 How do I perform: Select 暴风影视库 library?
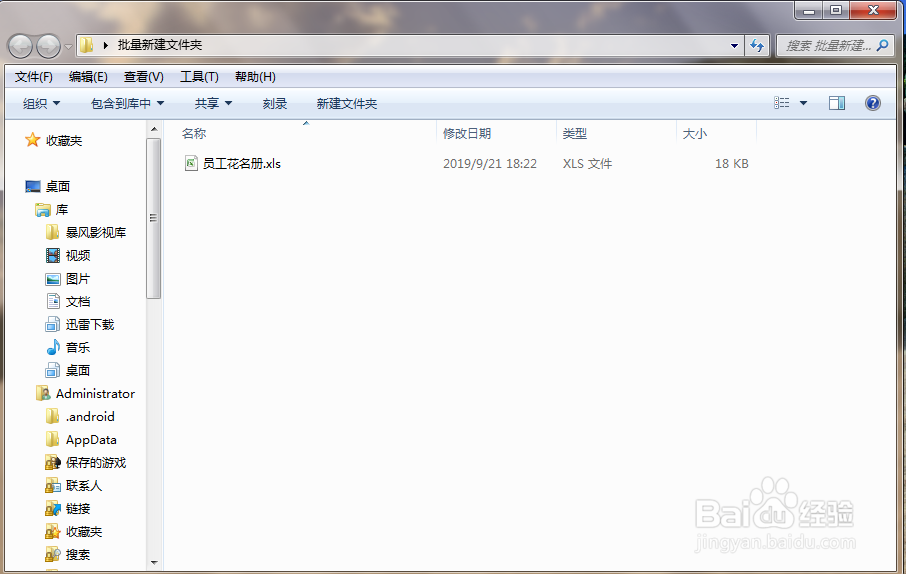point(86,232)
